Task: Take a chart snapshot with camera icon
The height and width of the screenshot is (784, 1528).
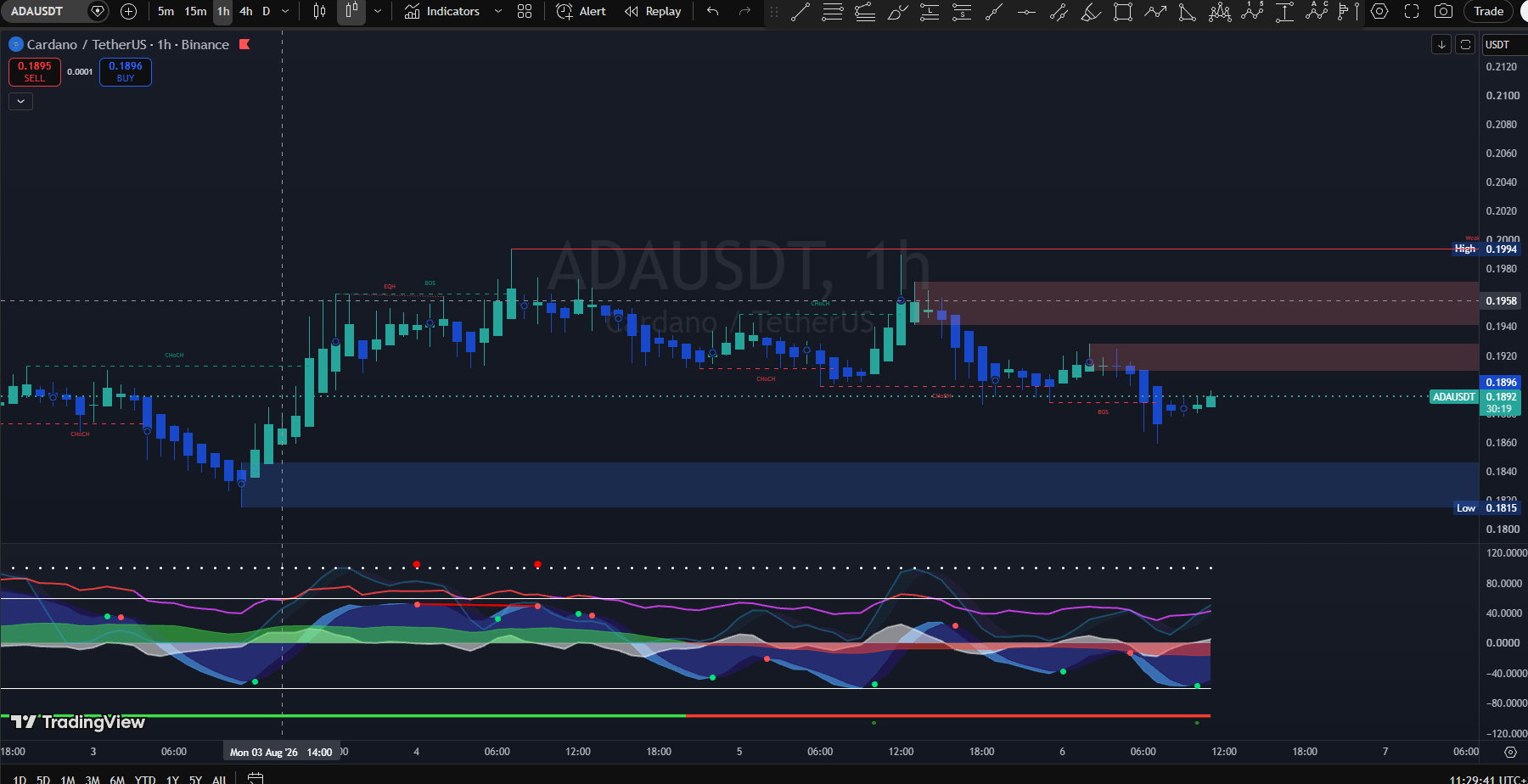Action: (1443, 11)
